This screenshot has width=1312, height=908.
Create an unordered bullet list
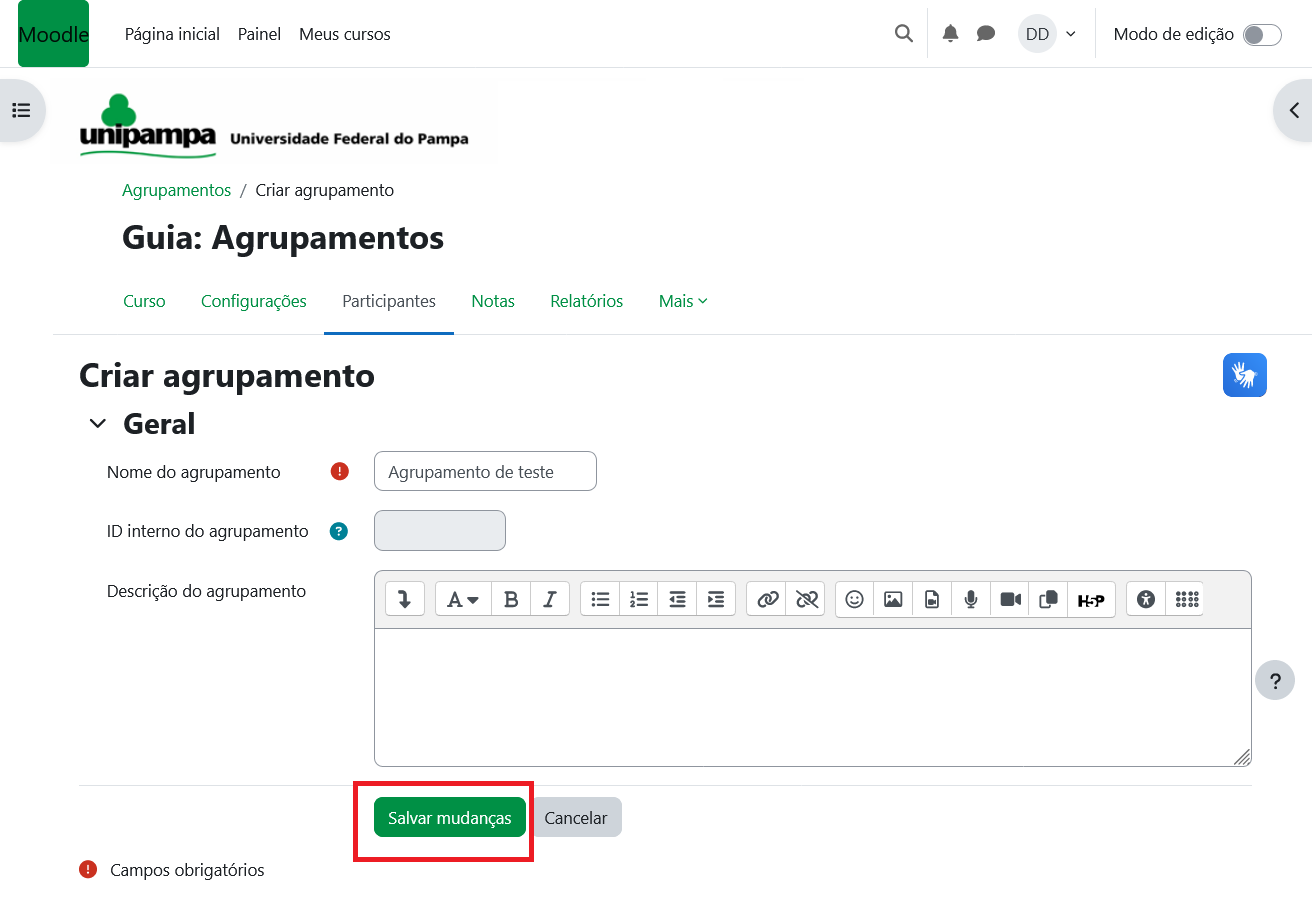(600, 598)
